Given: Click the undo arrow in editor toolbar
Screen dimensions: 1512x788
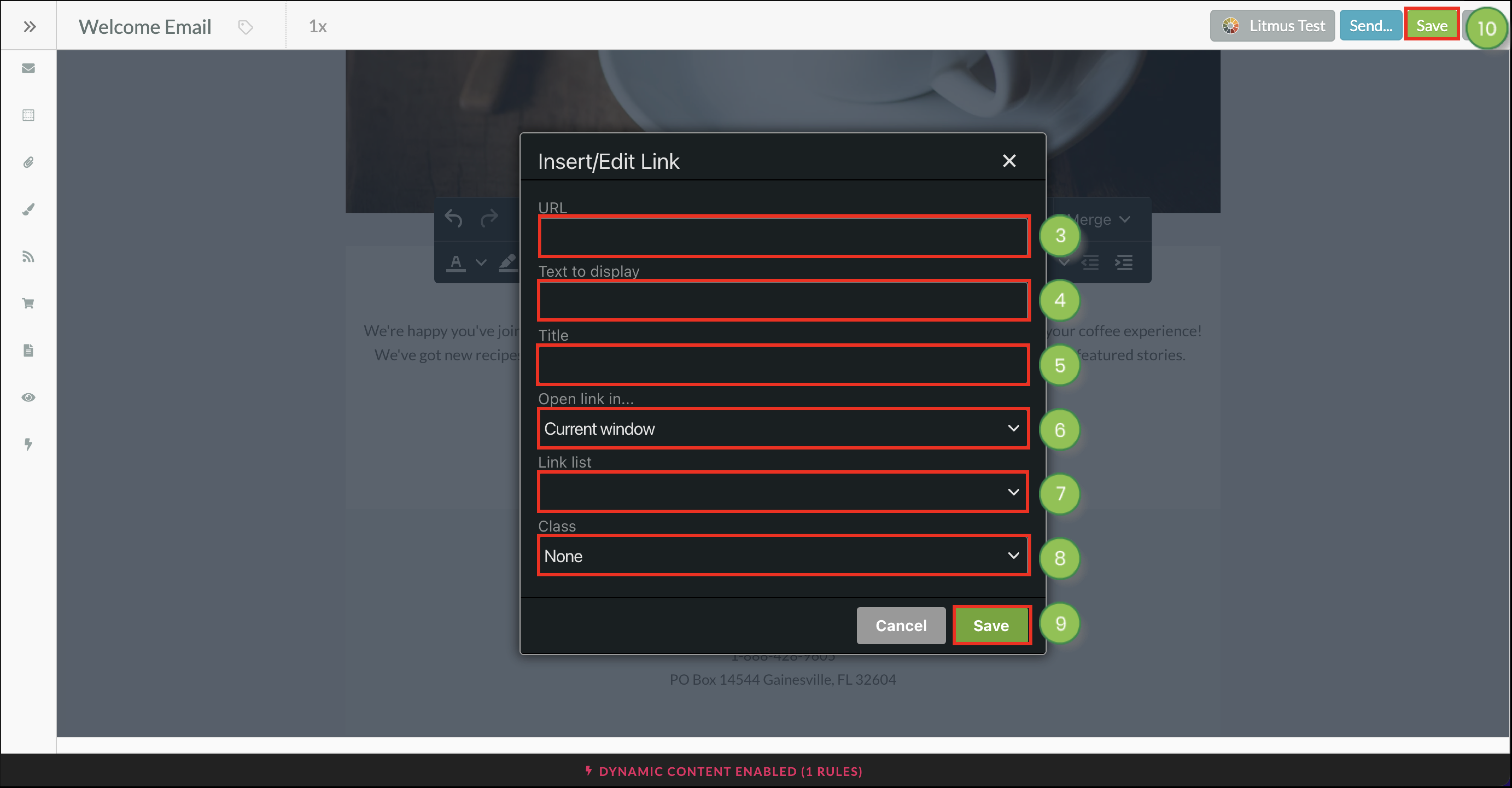Looking at the screenshot, I should pos(453,218).
